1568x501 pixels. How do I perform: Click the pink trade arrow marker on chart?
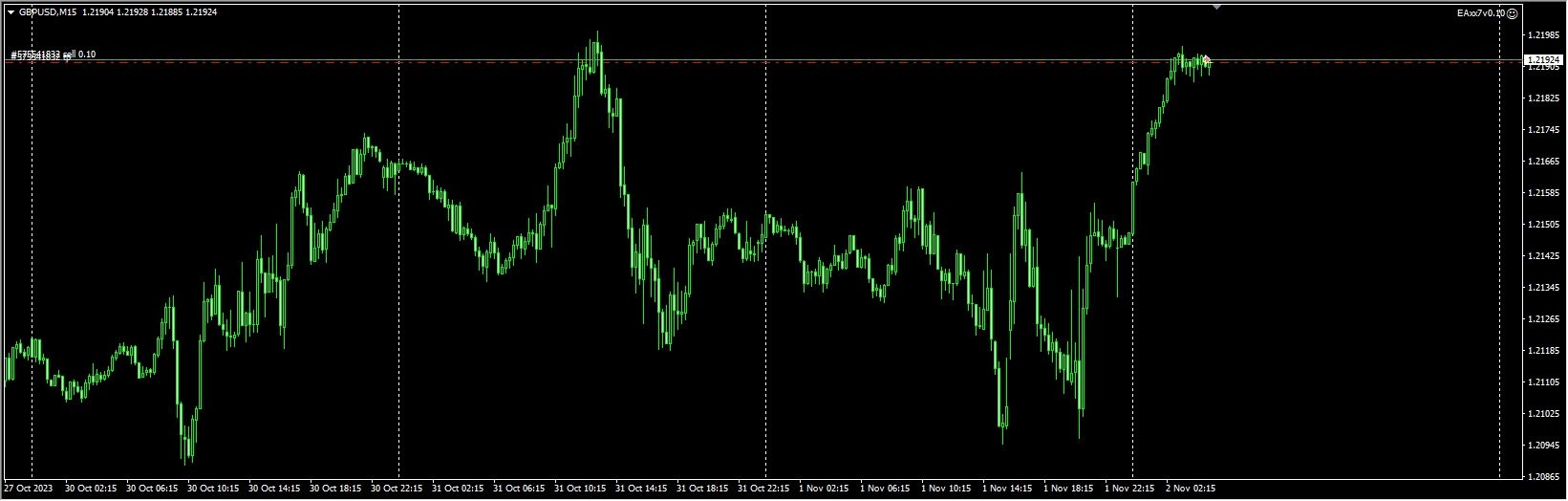click(x=1207, y=60)
